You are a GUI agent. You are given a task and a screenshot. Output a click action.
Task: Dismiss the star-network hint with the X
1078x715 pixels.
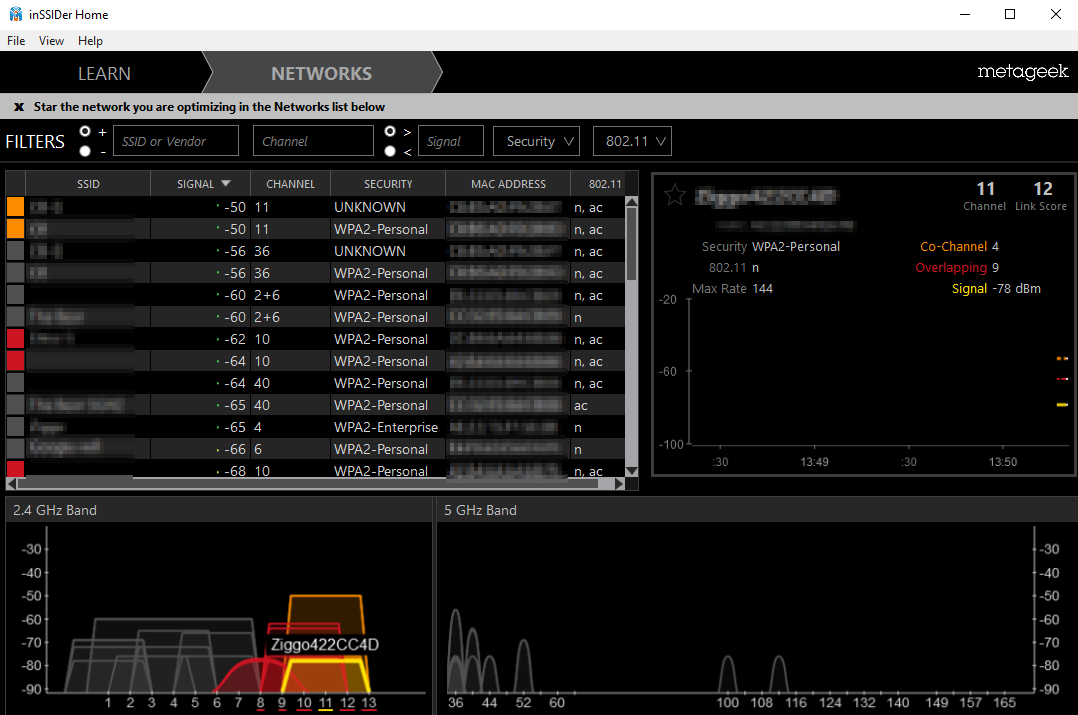(x=19, y=107)
